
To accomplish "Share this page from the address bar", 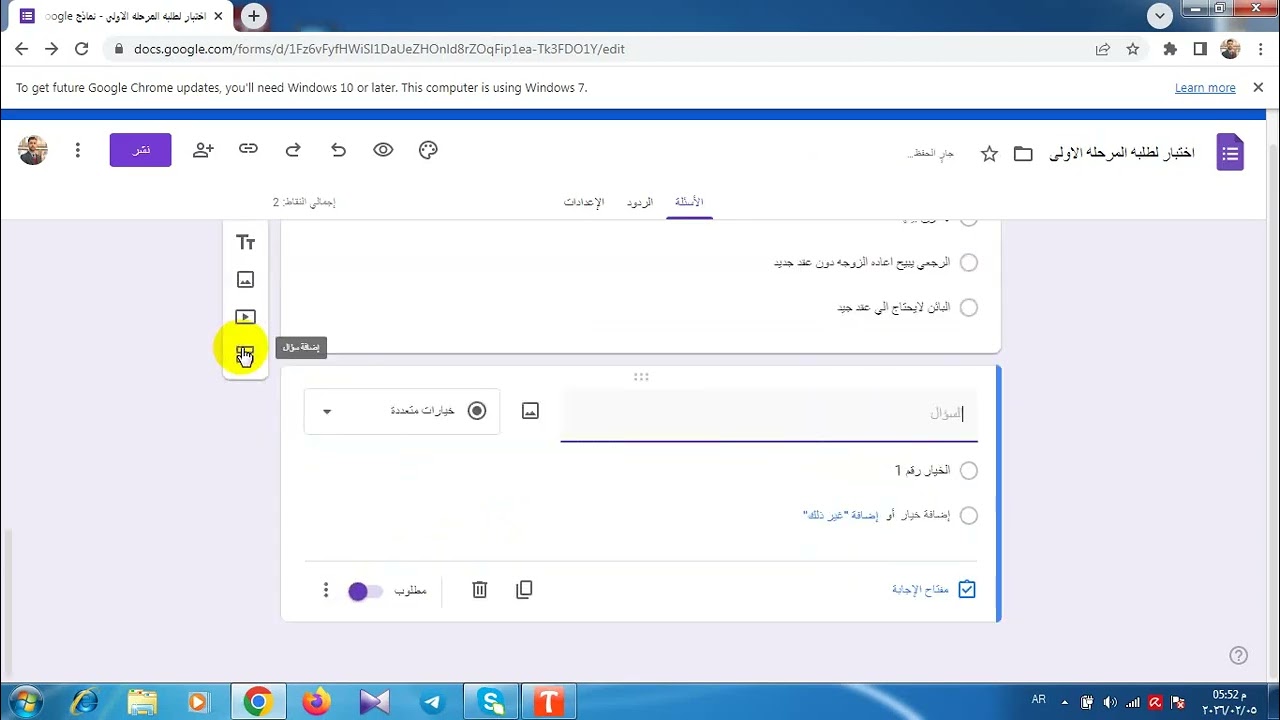I will (x=1102, y=48).
